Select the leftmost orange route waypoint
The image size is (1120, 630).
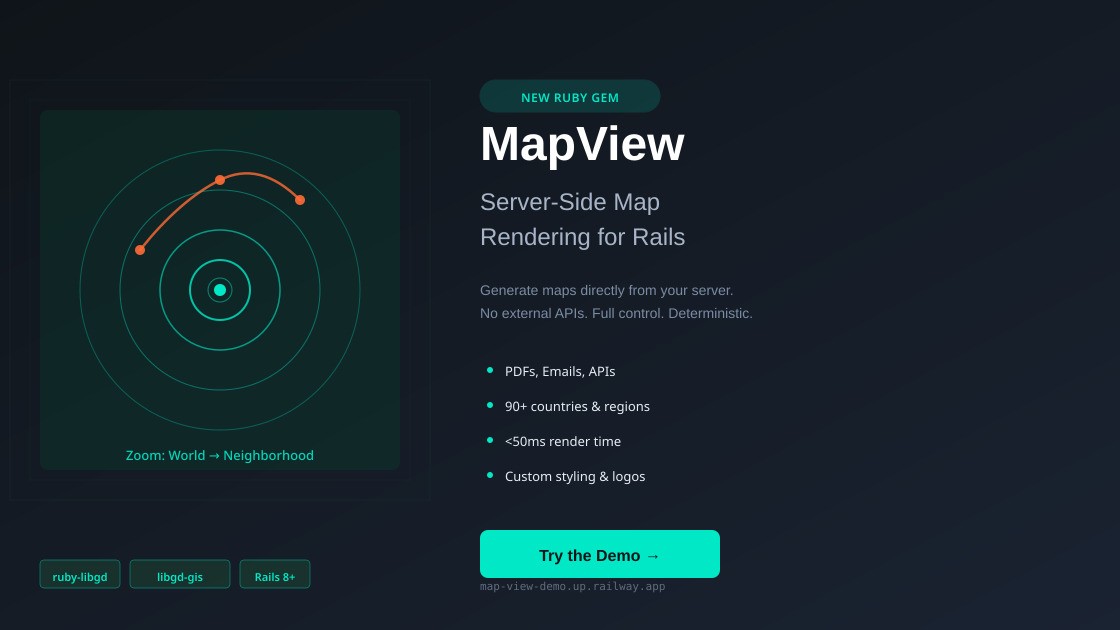pyautogui.click(x=140, y=250)
